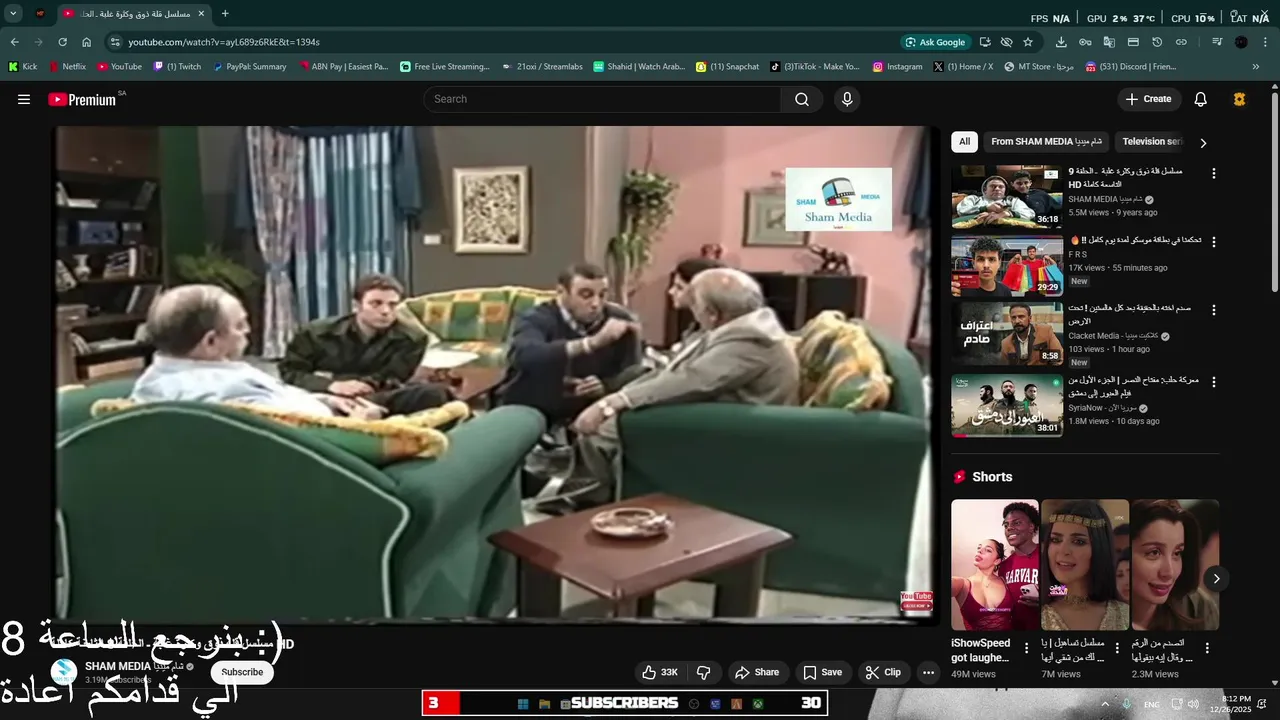This screenshot has height=720, width=1280.
Task: Like the video with 33K thumbs up
Action: [x=662, y=673]
